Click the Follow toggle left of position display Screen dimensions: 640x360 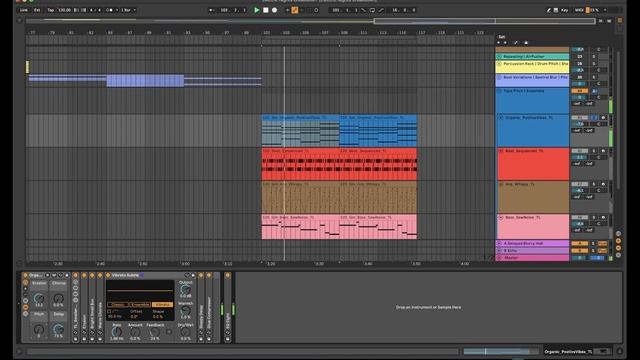[211, 10]
